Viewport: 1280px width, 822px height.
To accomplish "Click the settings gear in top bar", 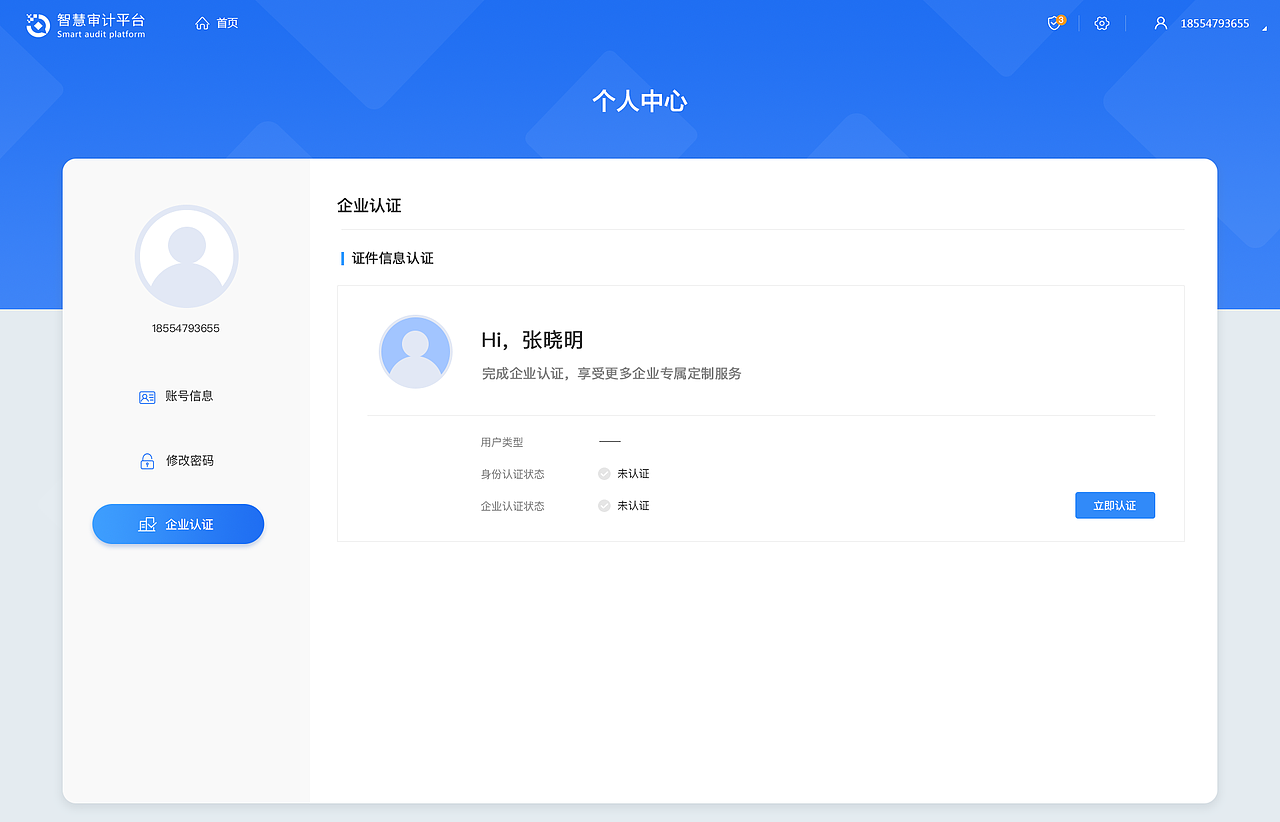I will [1101, 23].
